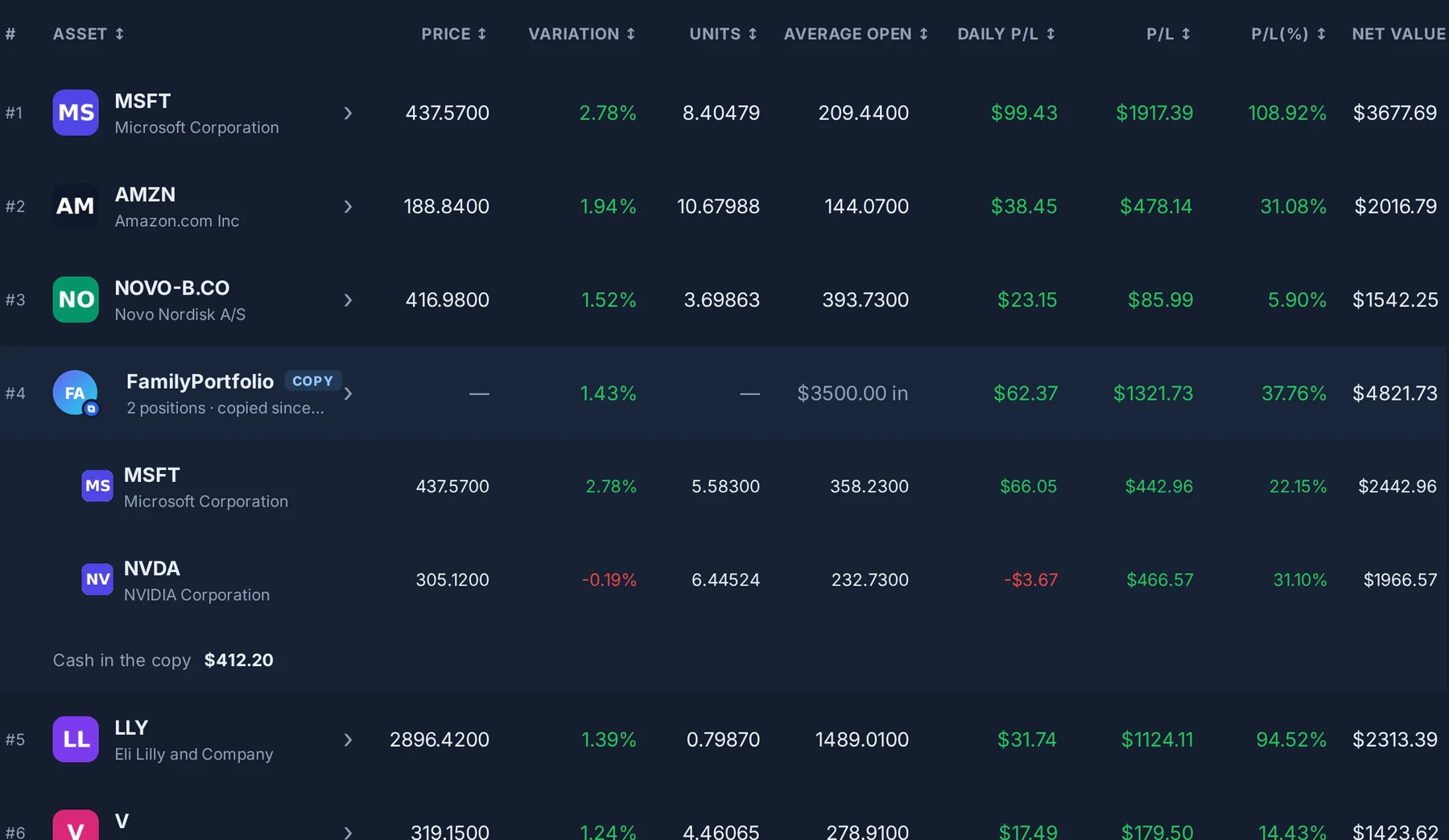Click the V logo icon in row #6

click(x=76, y=826)
